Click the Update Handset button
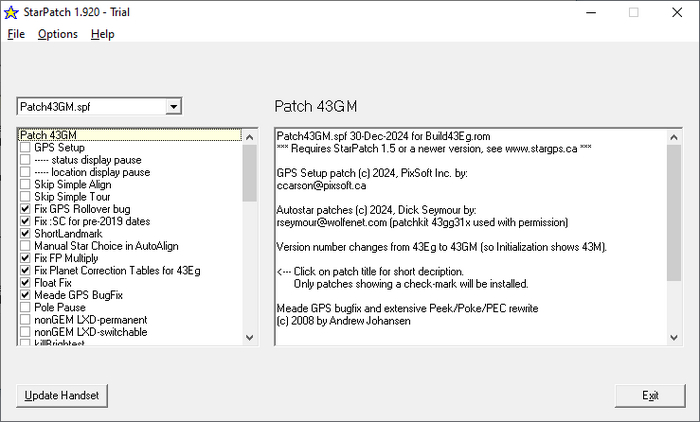This screenshot has height=422, width=700. 62,396
